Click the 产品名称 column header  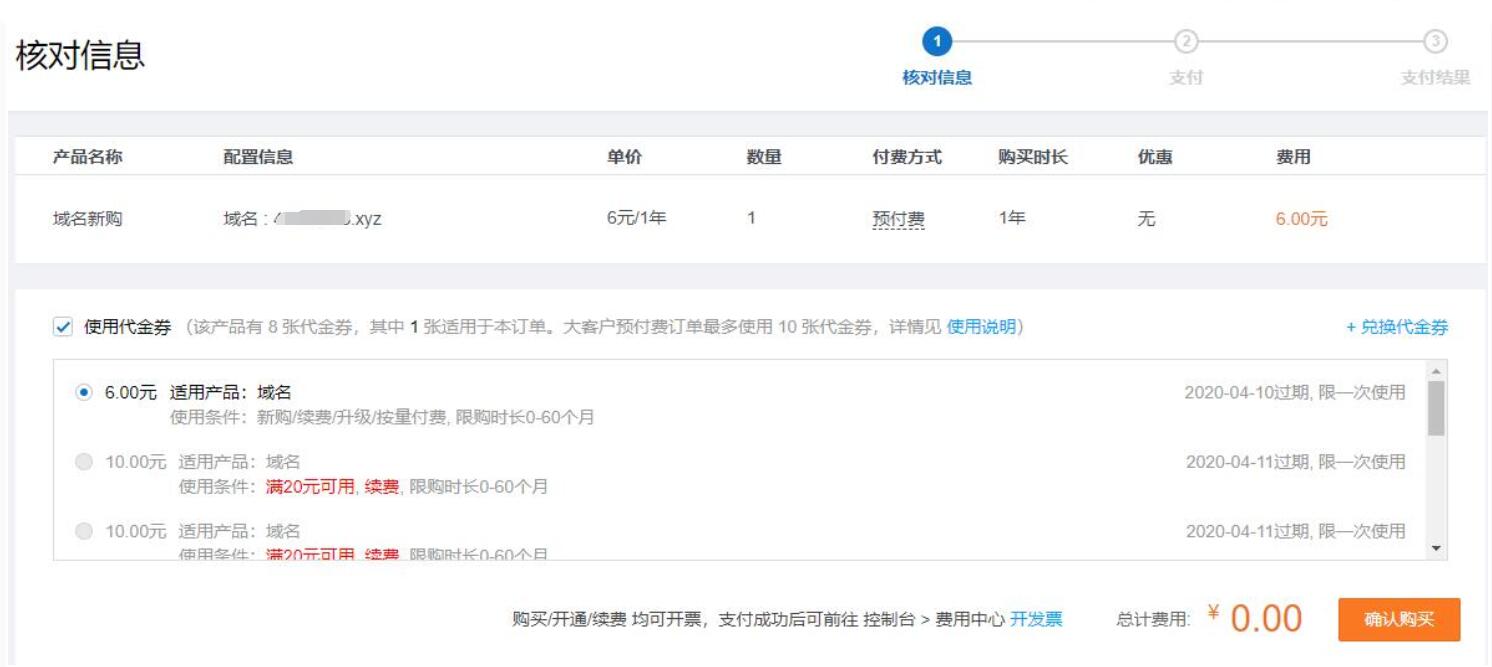88,157
